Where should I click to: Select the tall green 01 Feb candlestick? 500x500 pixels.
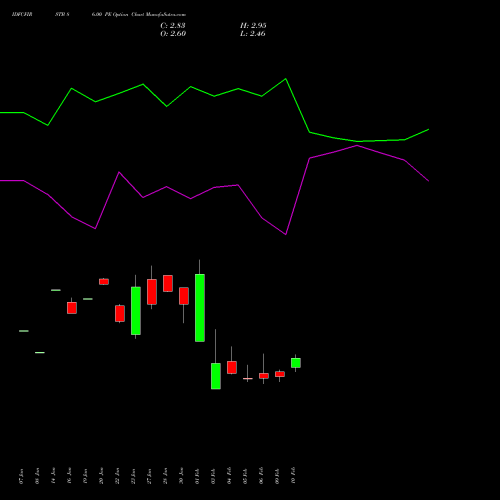tap(200, 308)
